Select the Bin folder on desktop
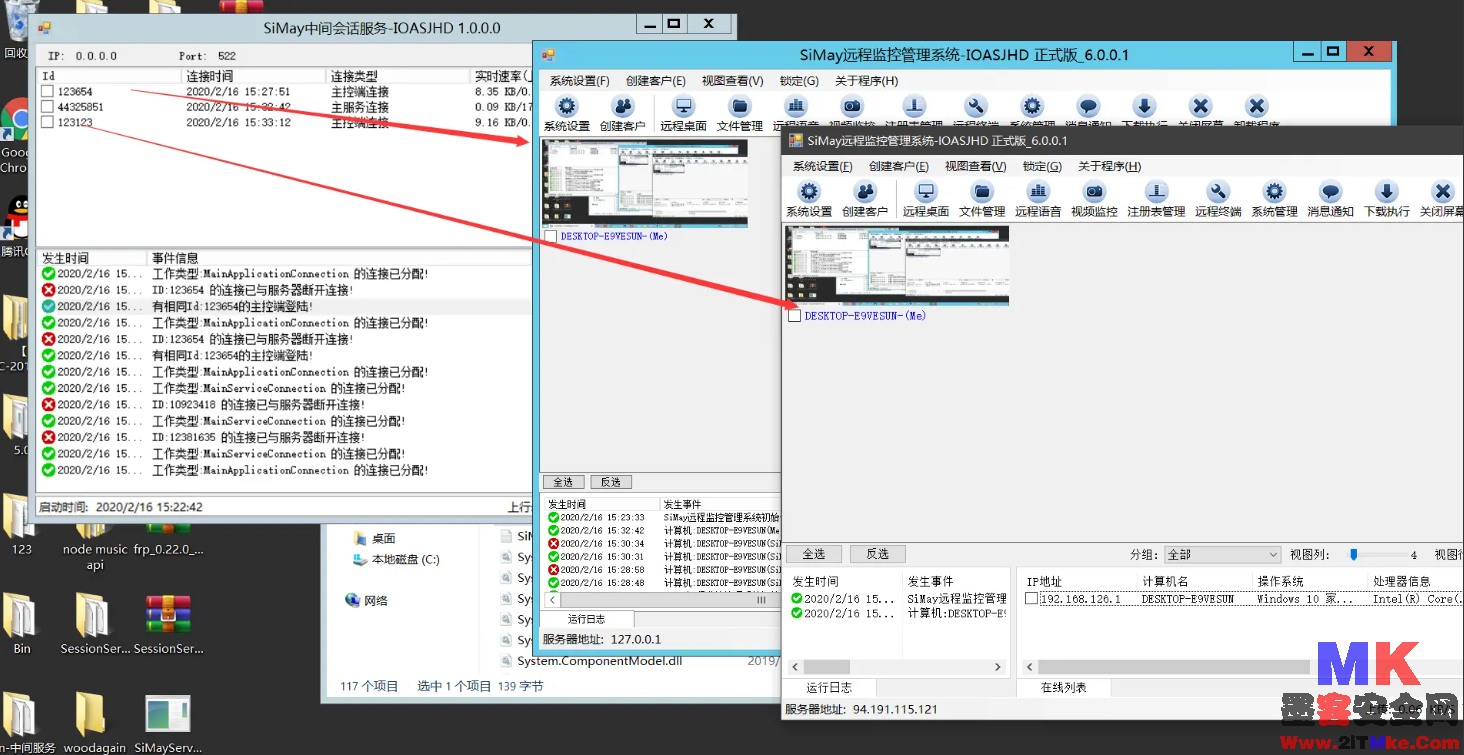Image resolution: width=1464 pixels, height=755 pixels. coord(21,623)
